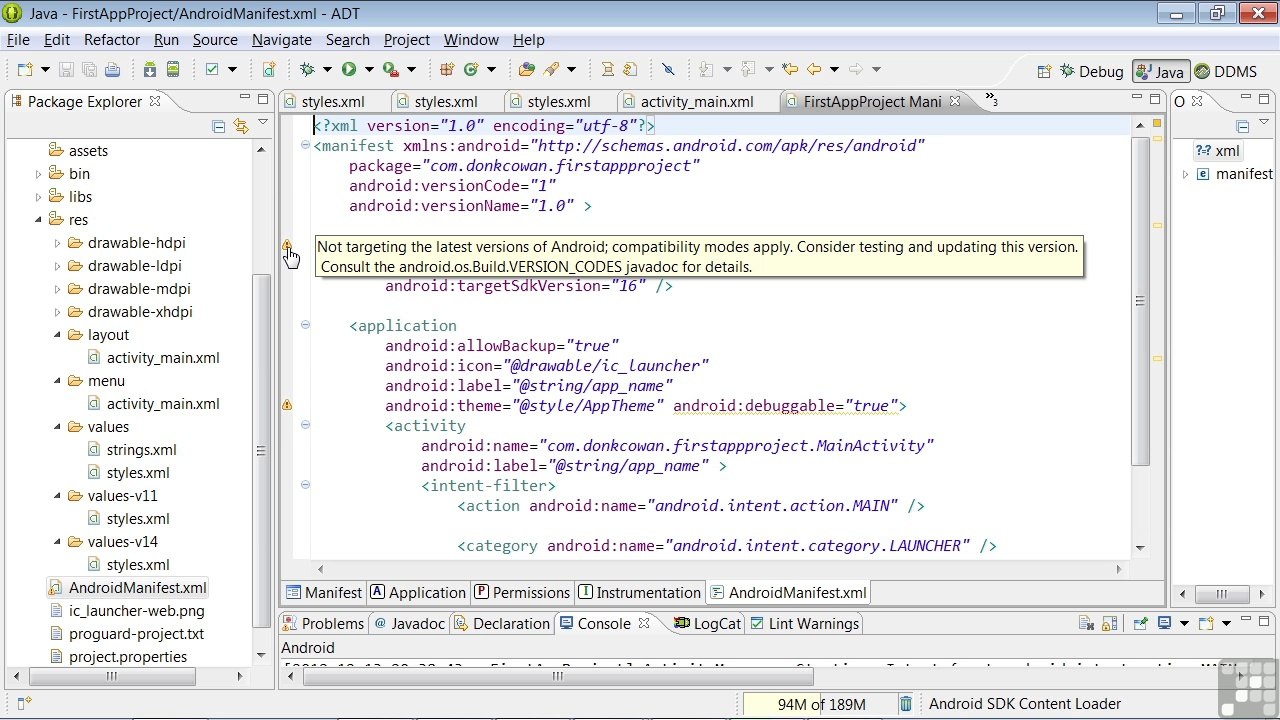This screenshot has width=1280, height=720.
Task: Click the debuggable line warning marker
Action: 287,405
